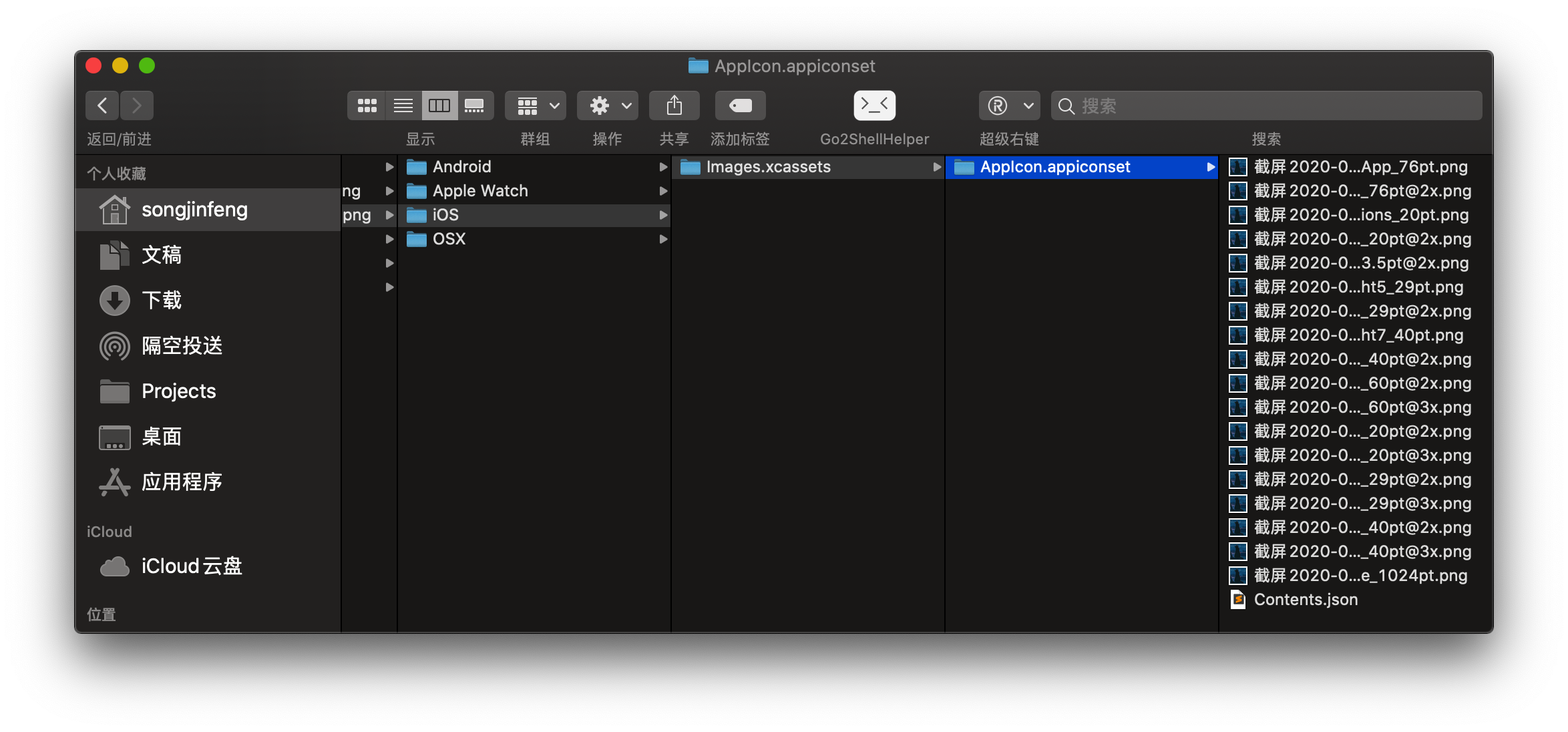The height and width of the screenshot is (732, 1568).
Task: Switch to icon view mode
Action: pyautogui.click(x=367, y=106)
